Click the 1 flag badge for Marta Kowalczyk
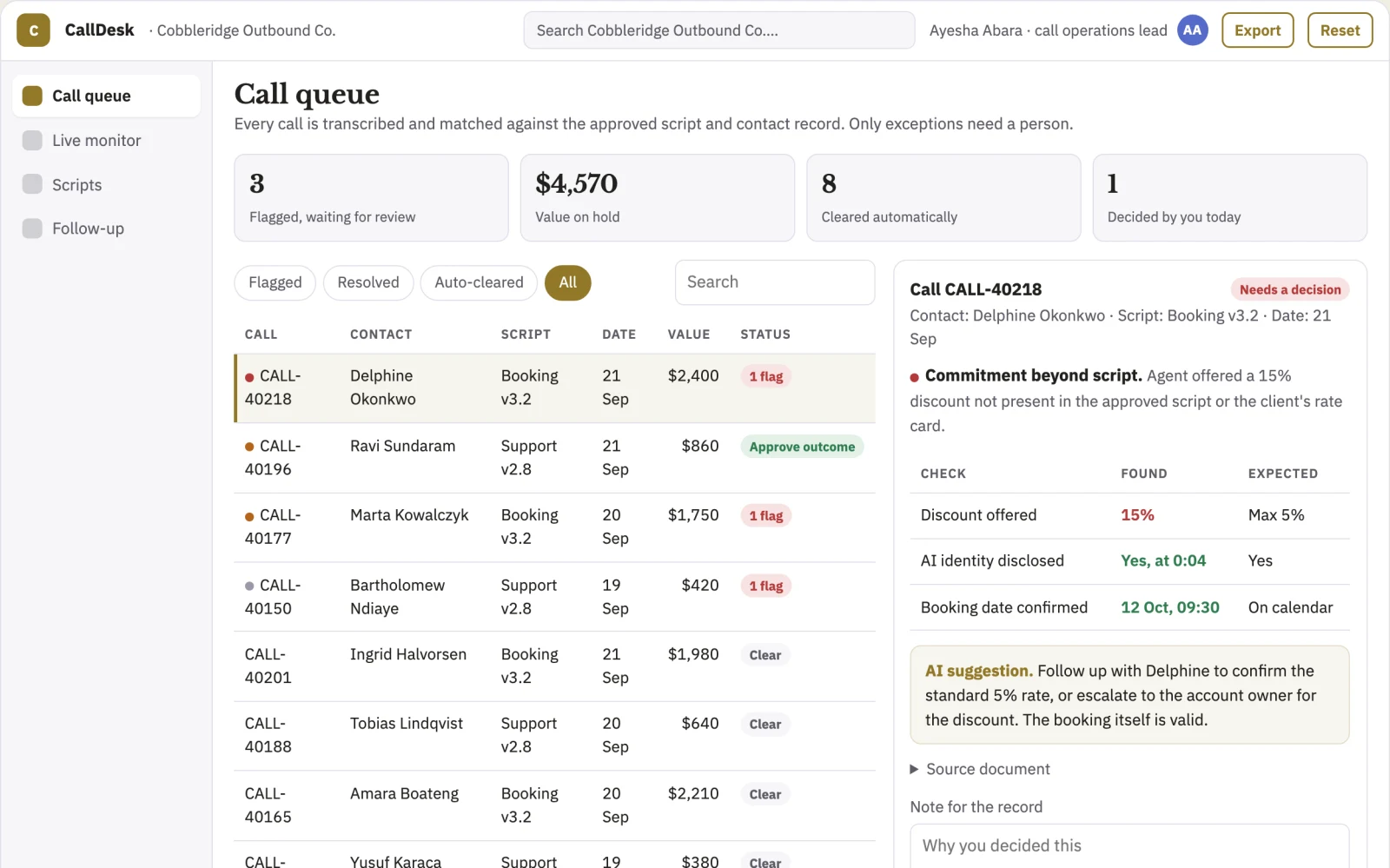This screenshot has width=1390, height=868. pyautogui.click(x=765, y=516)
